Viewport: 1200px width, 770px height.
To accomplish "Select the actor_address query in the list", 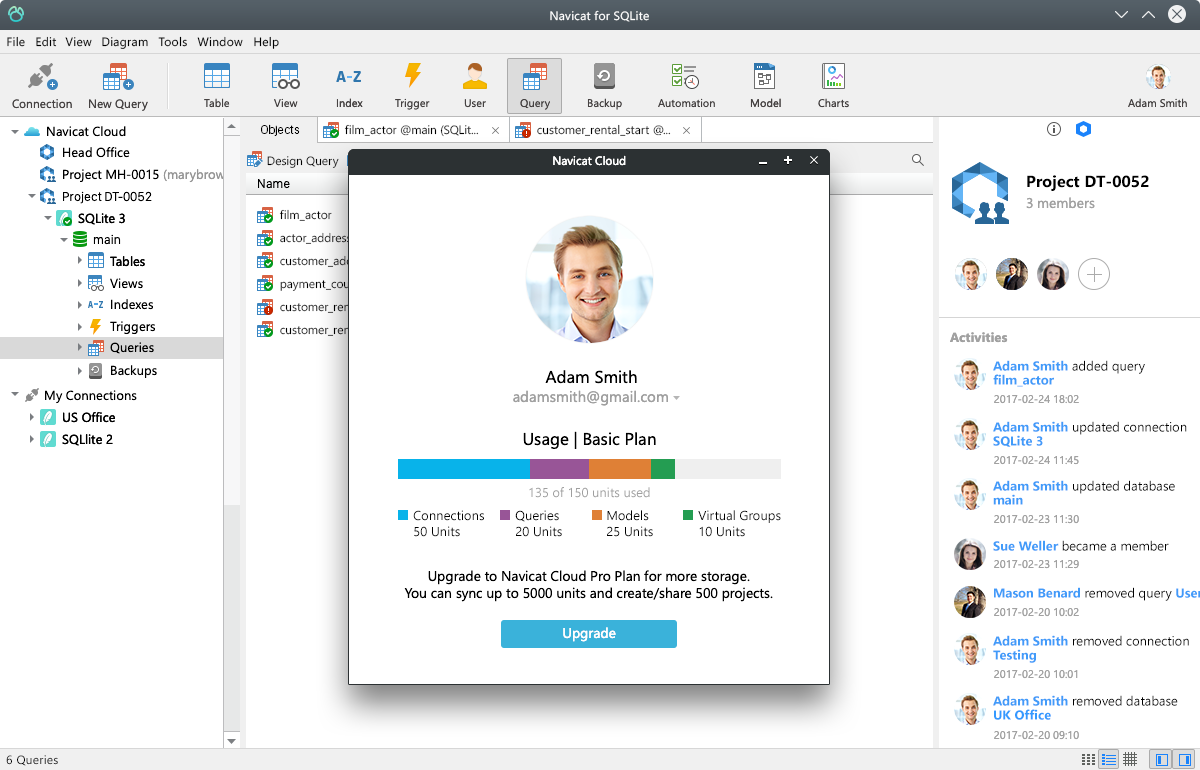I will pos(302,238).
